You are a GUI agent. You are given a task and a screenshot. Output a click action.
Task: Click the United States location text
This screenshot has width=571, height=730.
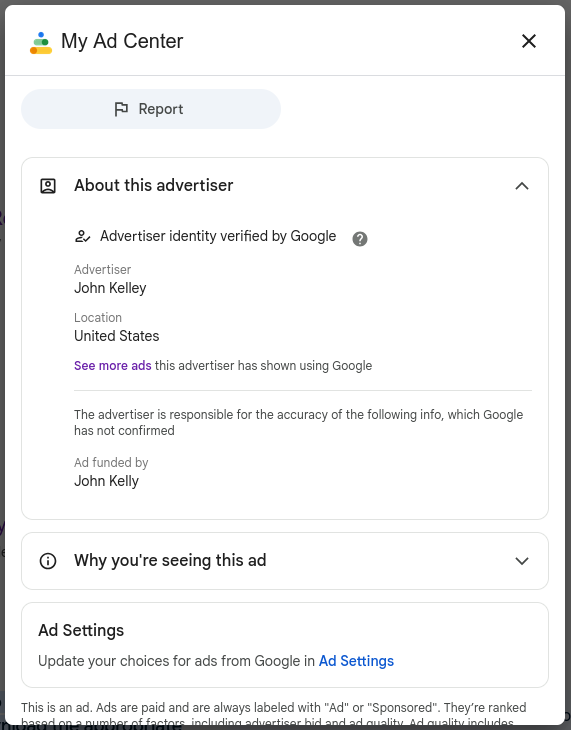click(116, 336)
